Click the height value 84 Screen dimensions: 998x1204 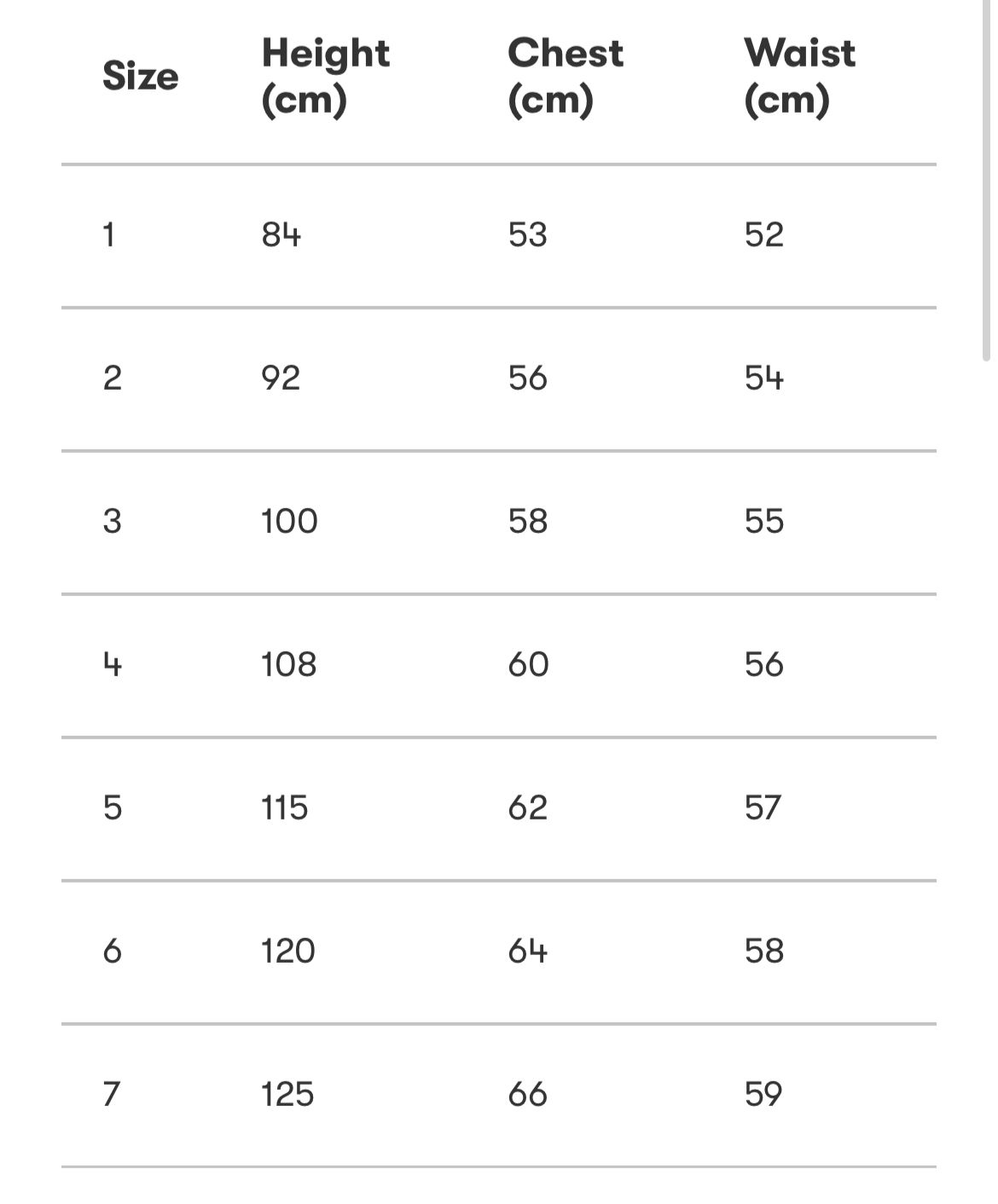click(281, 234)
